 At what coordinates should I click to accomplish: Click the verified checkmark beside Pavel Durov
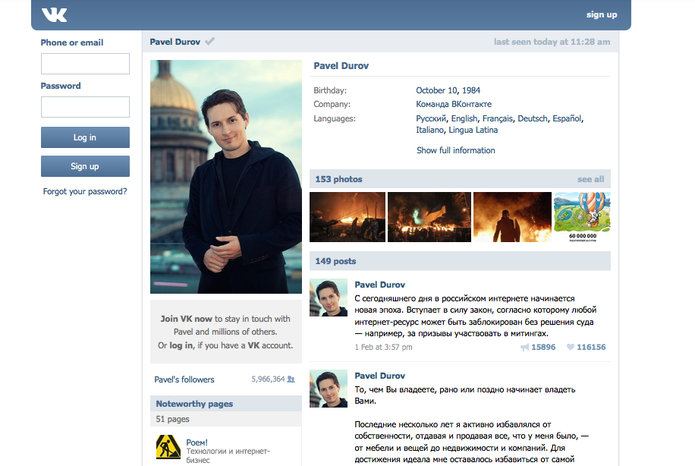tap(210, 41)
